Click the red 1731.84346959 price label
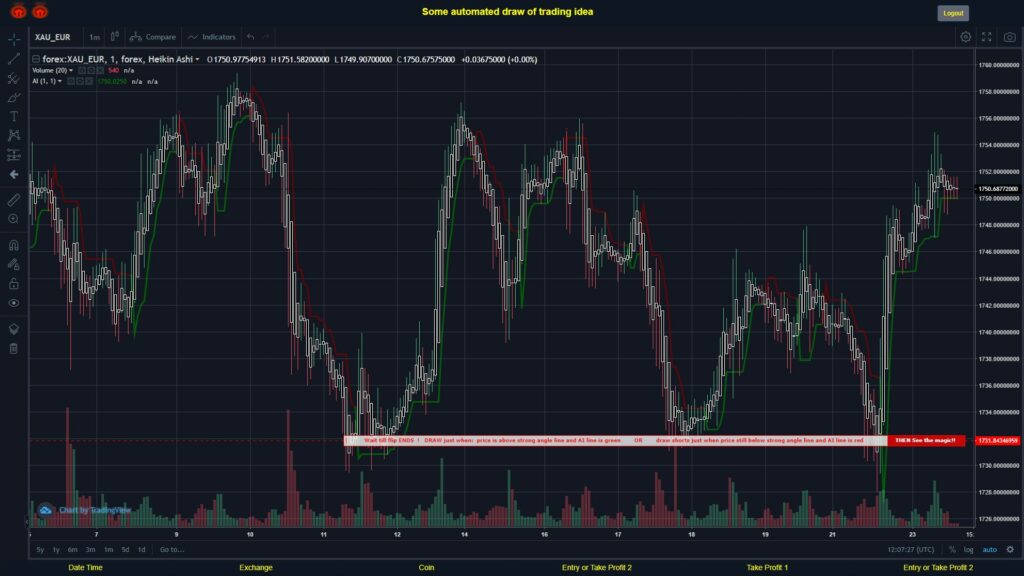This screenshot has height=576, width=1024. tap(998, 441)
